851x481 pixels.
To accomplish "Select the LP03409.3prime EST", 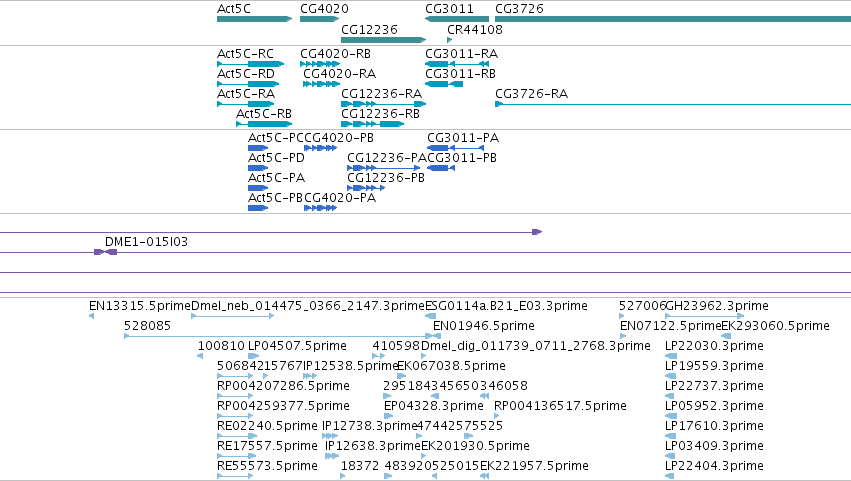I will pos(670,457).
